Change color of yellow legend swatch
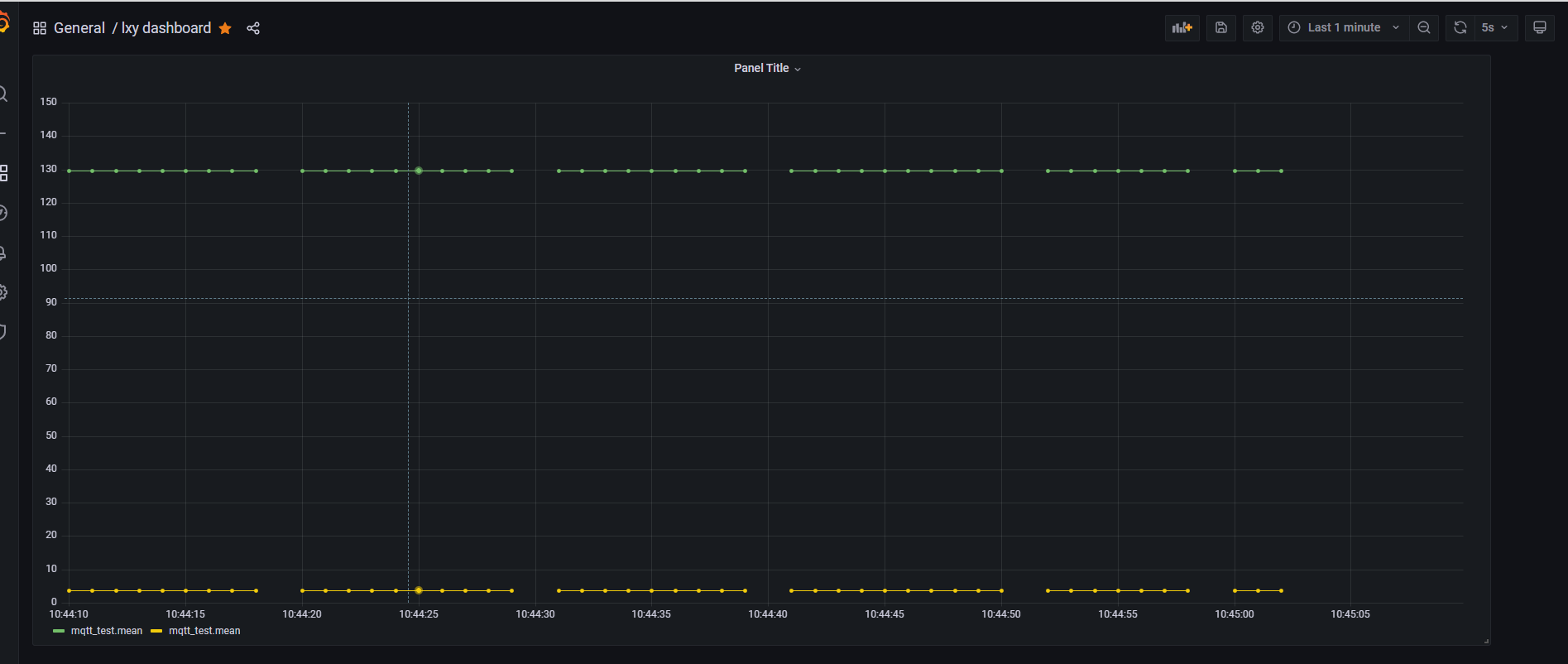 (x=156, y=631)
